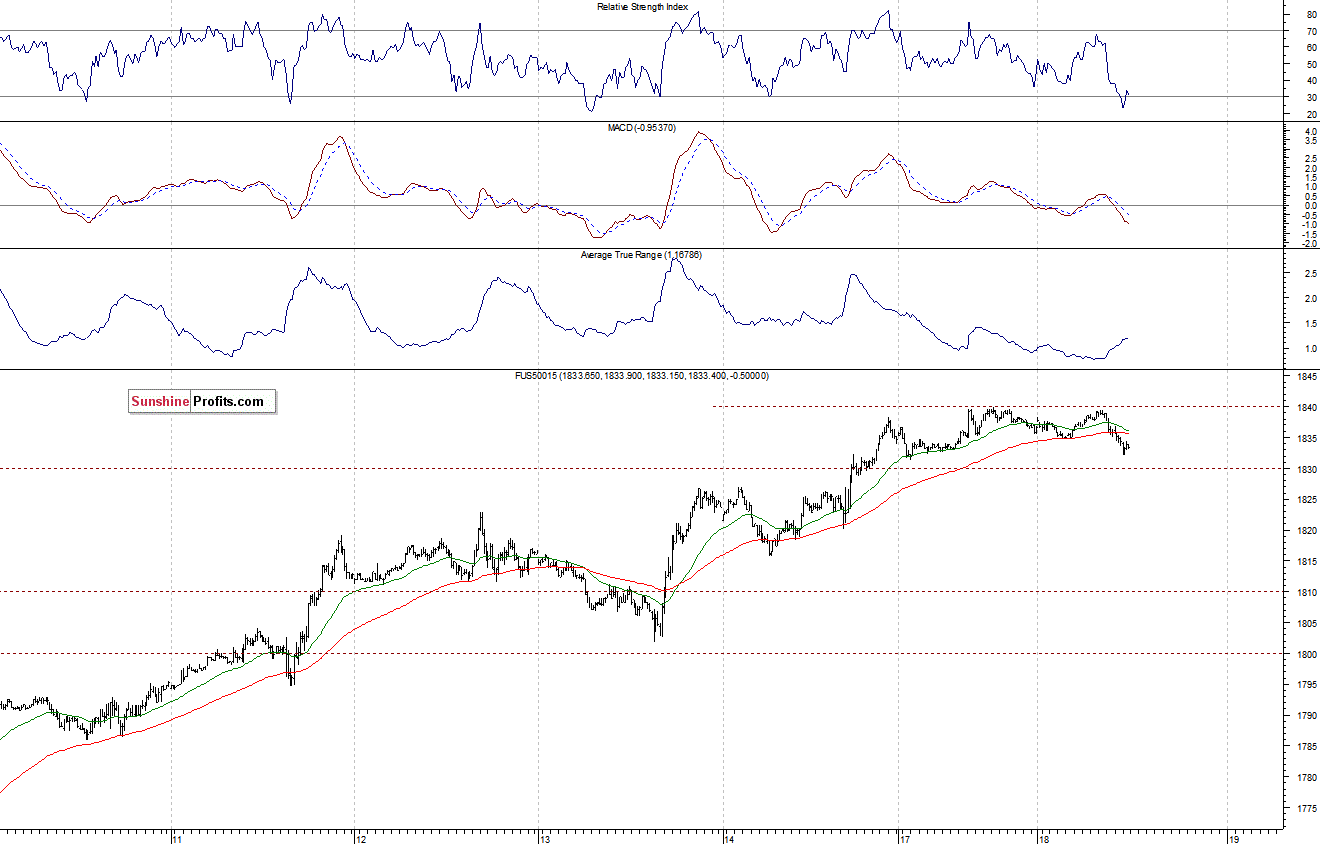
Task: Click the -2.0 label on MACD axis
Action: 1309,244
